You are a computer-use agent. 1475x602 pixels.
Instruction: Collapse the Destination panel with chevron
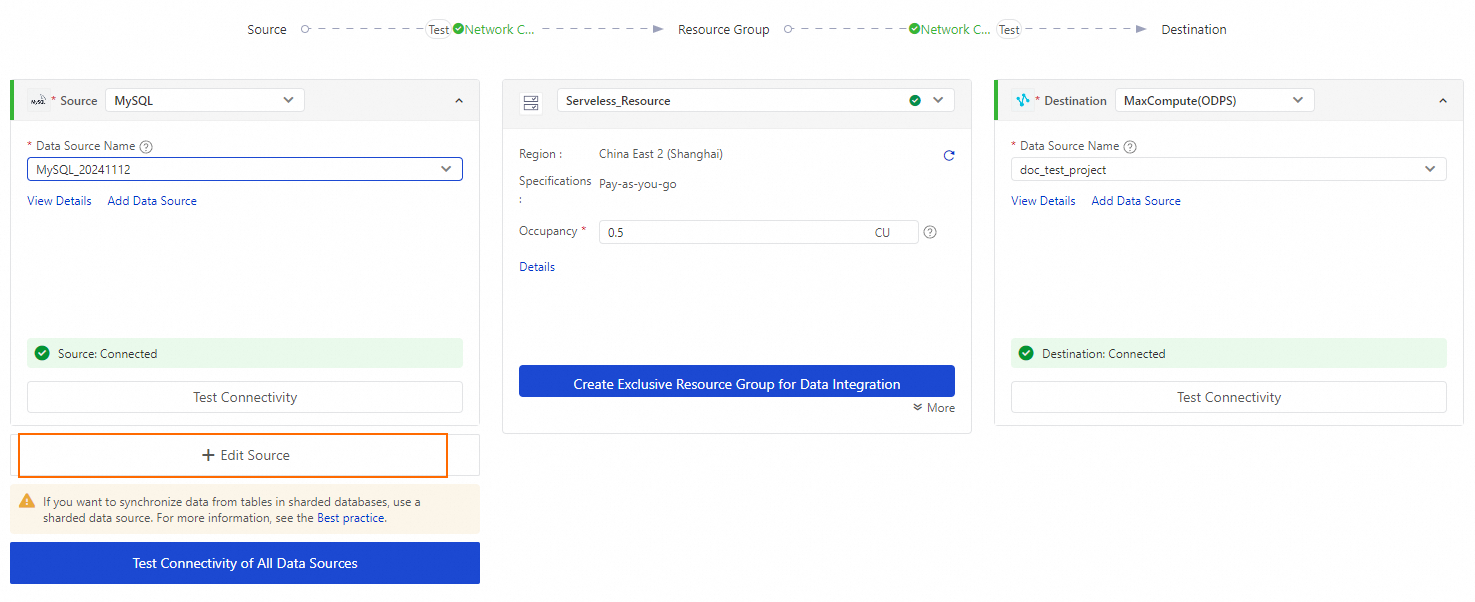pyautogui.click(x=1443, y=101)
